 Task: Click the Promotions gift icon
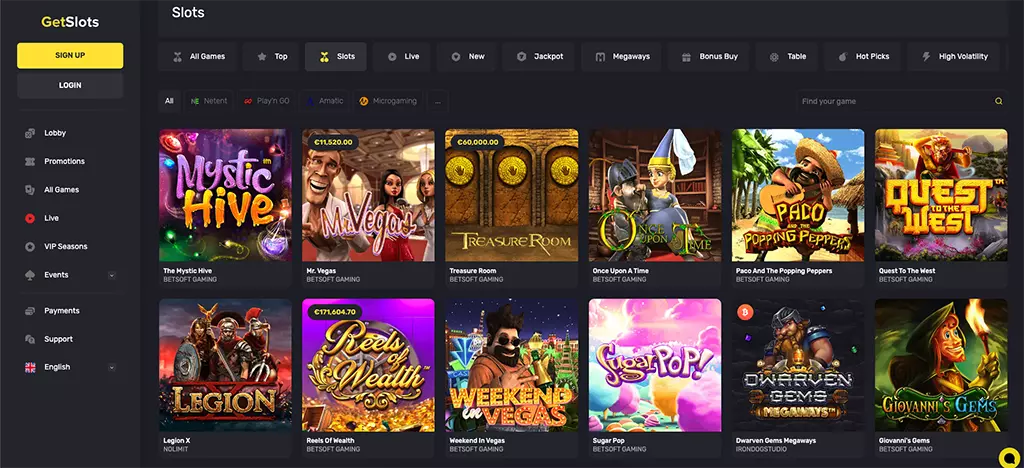coord(29,161)
